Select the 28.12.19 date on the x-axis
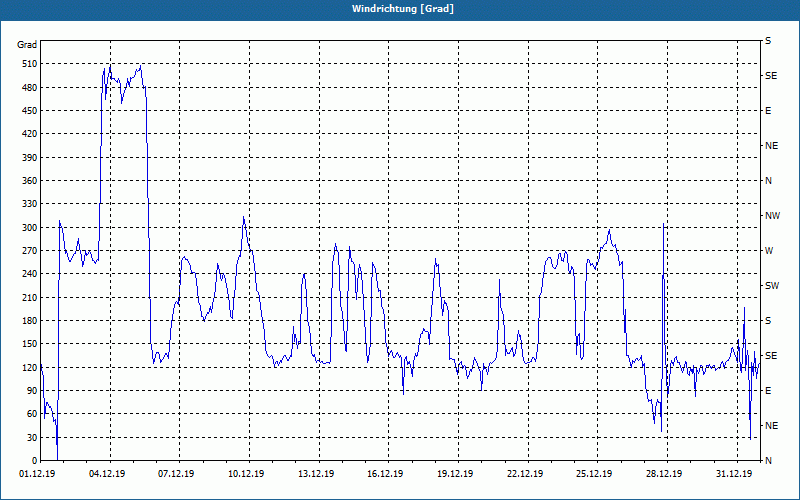The width and height of the screenshot is (800, 500). pyautogui.click(x=664, y=474)
